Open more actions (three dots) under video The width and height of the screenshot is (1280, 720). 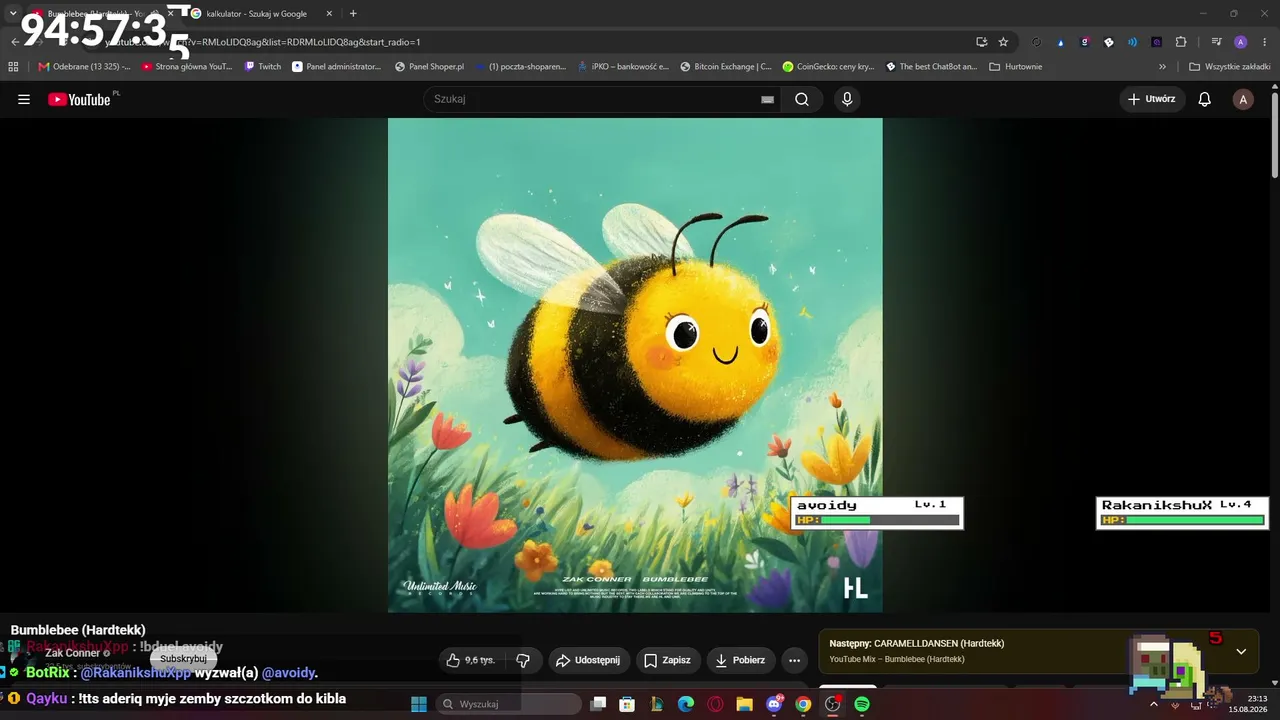pyautogui.click(x=794, y=660)
